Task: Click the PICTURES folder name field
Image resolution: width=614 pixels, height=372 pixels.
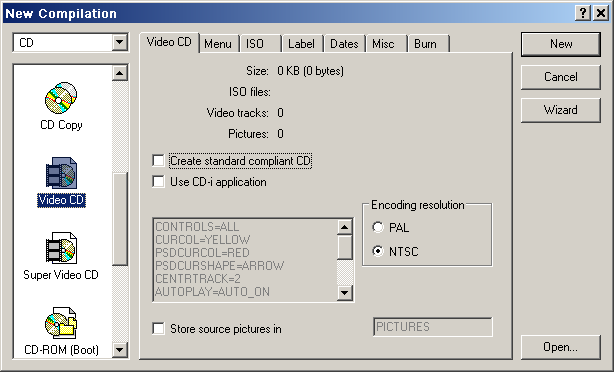Action: pyautogui.click(x=433, y=327)
